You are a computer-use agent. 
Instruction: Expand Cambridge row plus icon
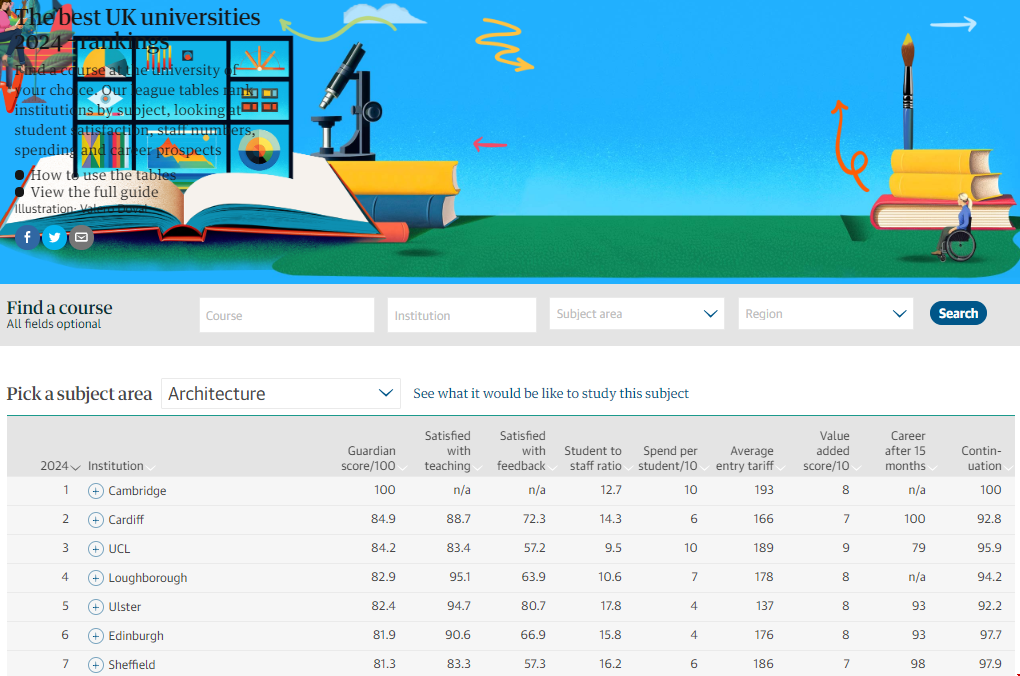[96, 491]
